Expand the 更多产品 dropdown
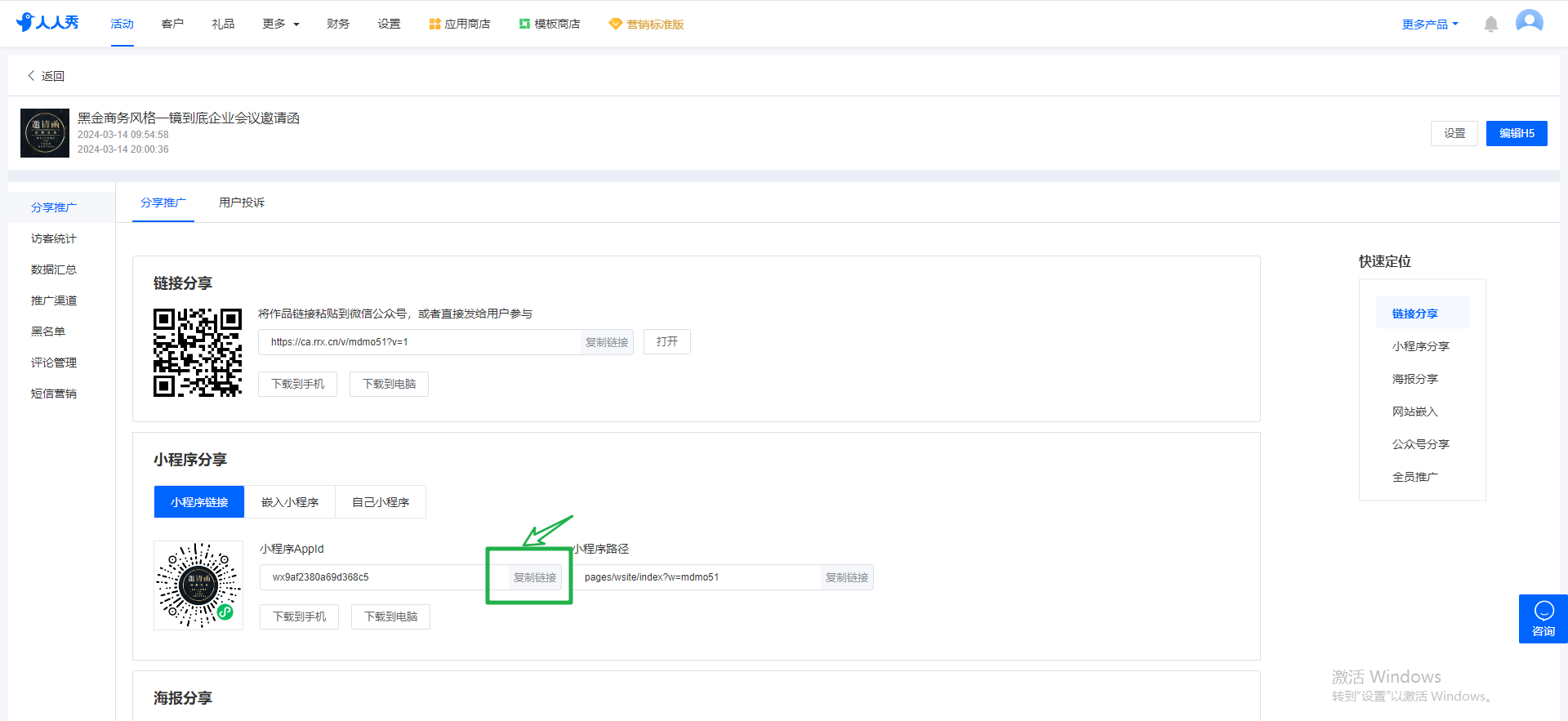Image resolution: width=1568 pixels, height=721 pixels. 1430,24
